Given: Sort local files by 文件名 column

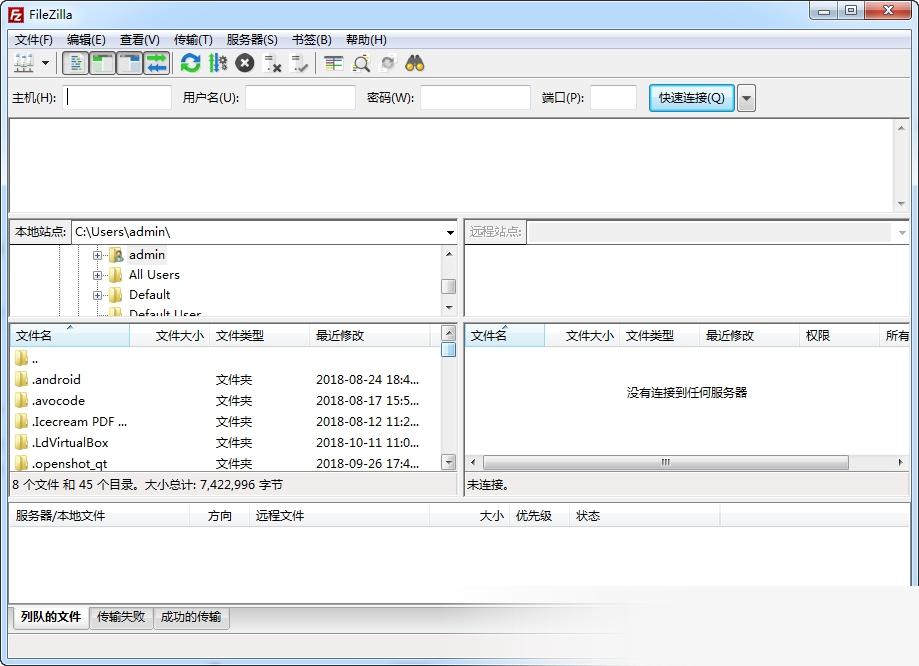Looking at the screenshot, I should (x=70, y=335).
